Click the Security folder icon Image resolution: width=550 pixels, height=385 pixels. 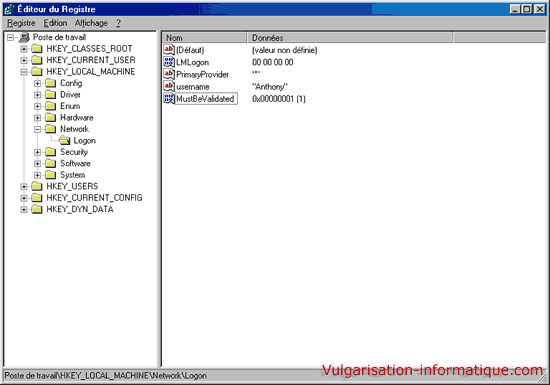(51, 152)
